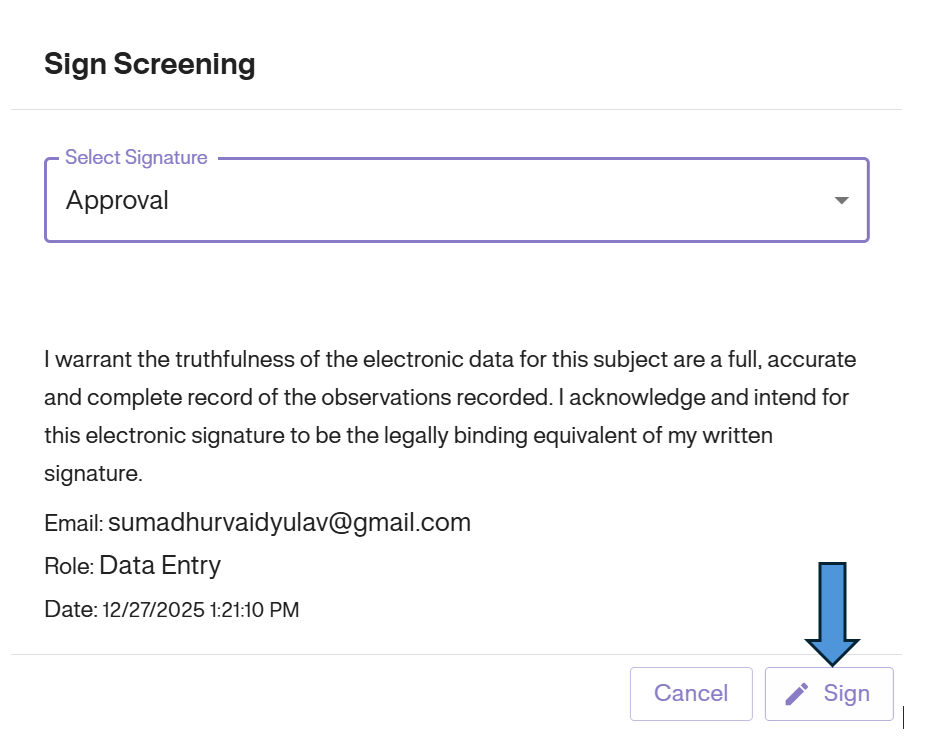Click the pencil icon on Sign button

797,694
